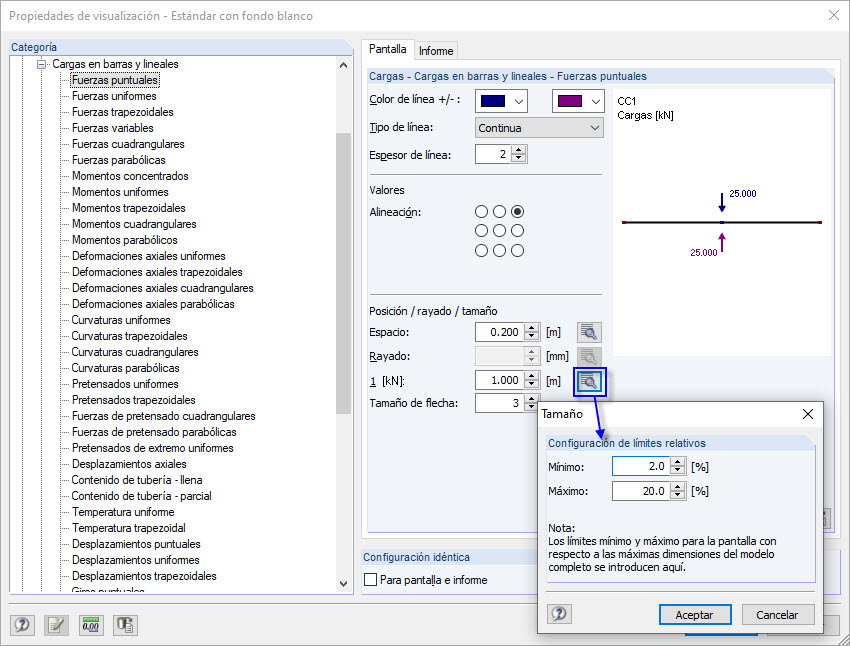This screenshot has height=646, width=850.
Task: Click the disabled Rayado magnifier icon
Action: (589, 356)
